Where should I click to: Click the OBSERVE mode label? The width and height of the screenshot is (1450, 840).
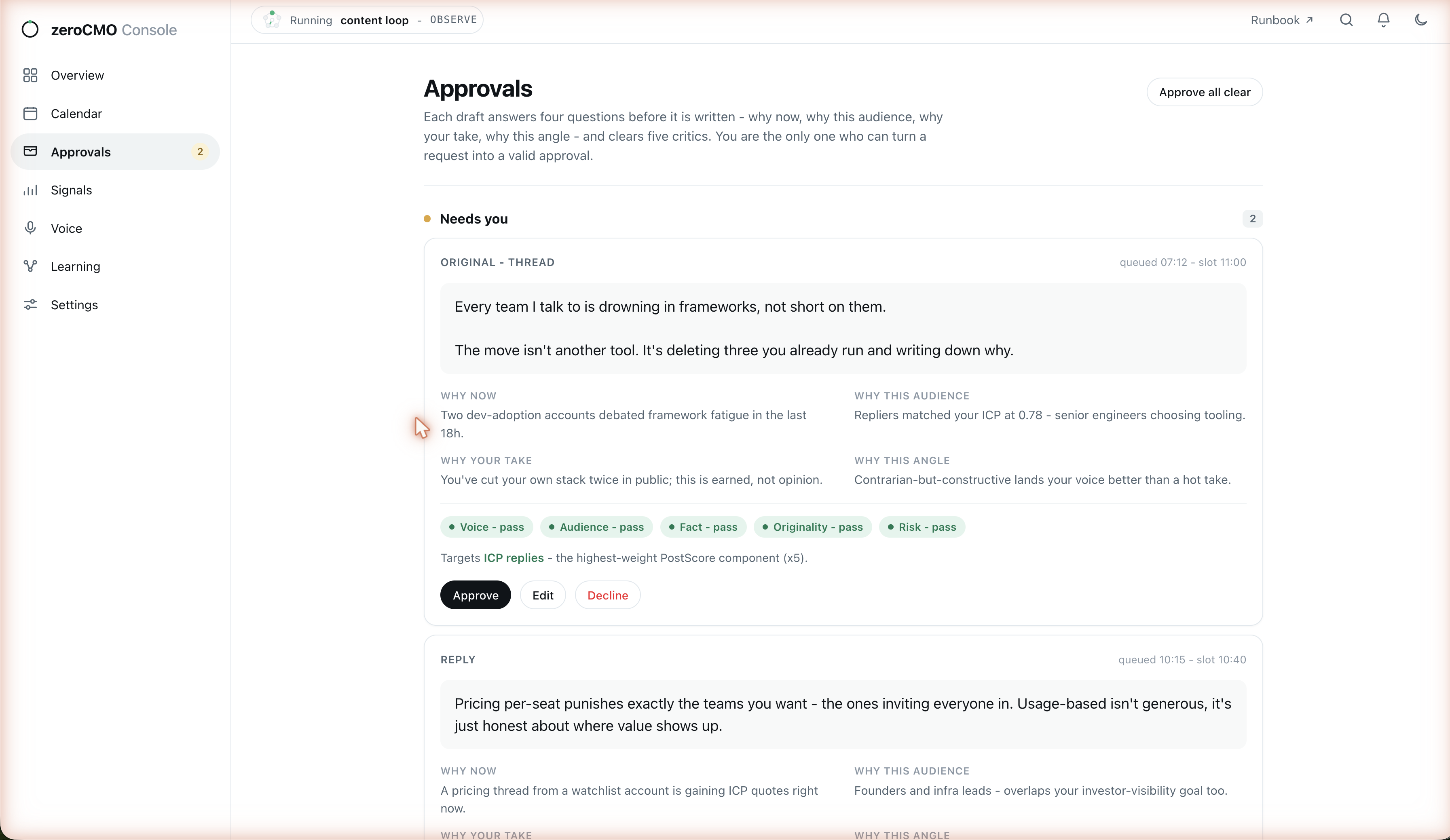(453, 19)
